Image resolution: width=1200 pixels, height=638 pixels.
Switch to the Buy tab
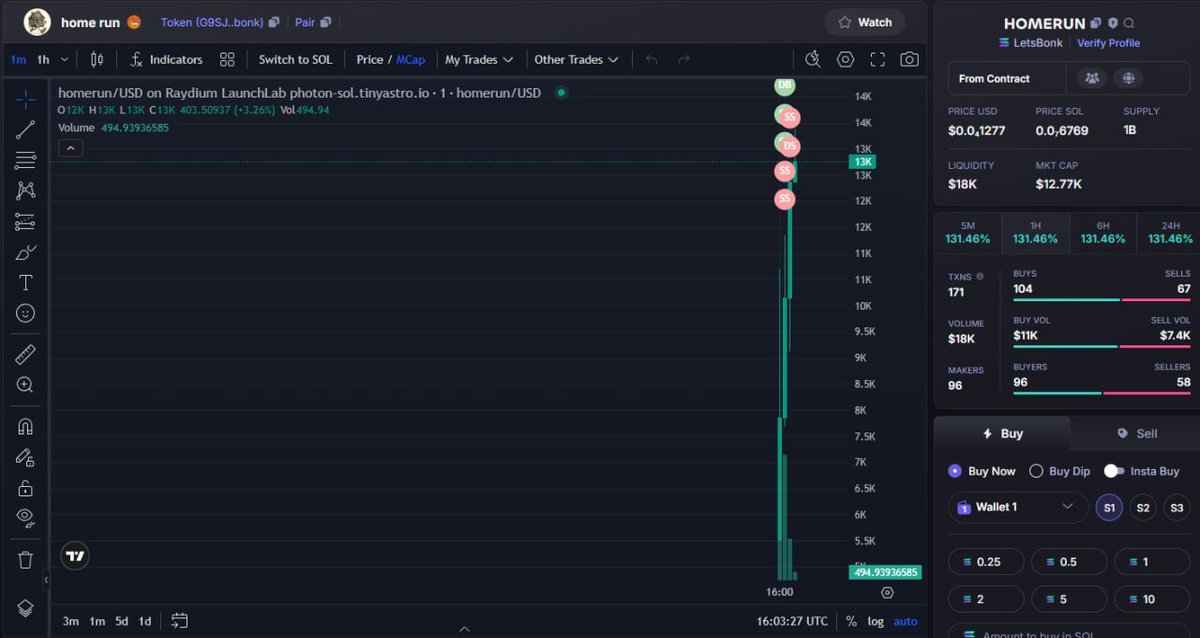point(1002,434)
